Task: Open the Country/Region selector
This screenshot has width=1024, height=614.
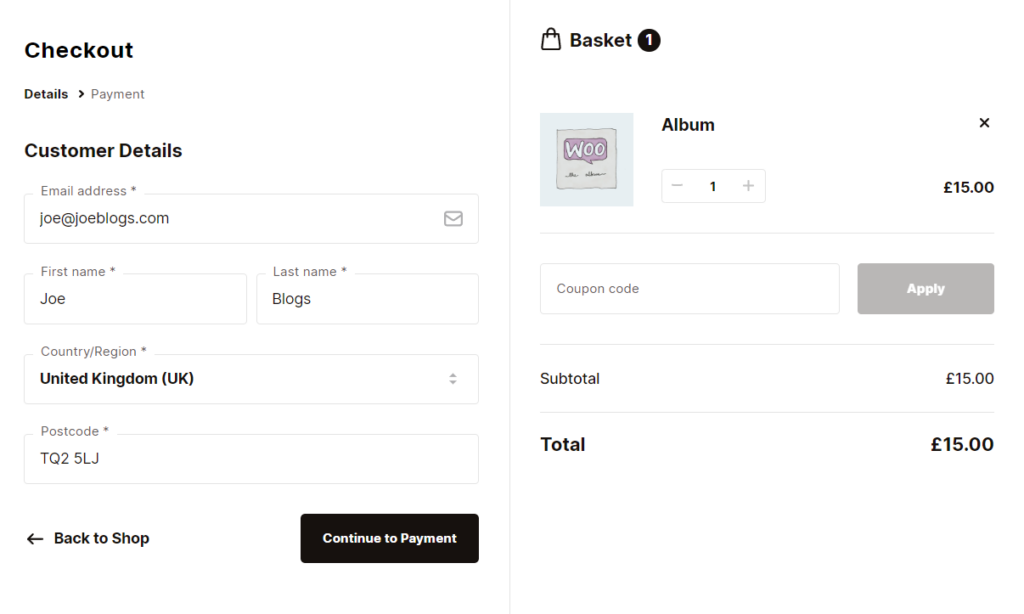Action: [250, 379]
